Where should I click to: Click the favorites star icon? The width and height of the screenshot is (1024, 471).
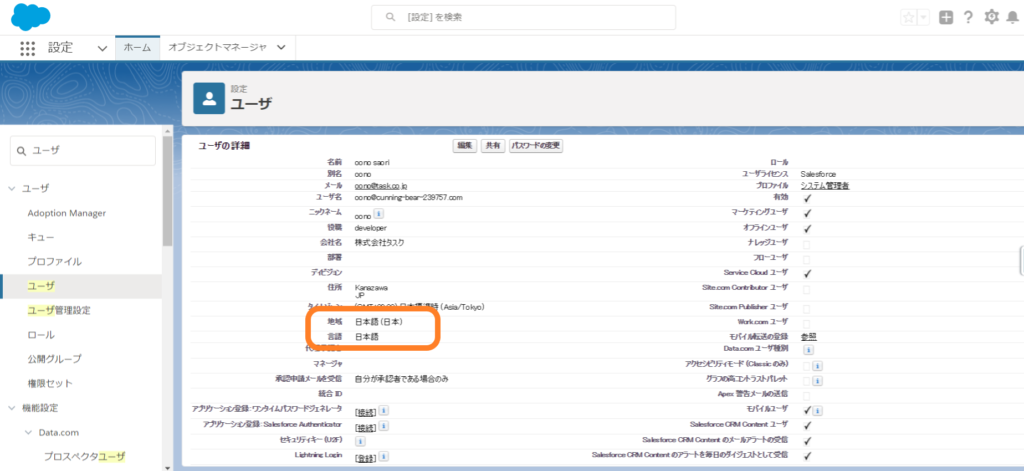[x=908, y=18]
